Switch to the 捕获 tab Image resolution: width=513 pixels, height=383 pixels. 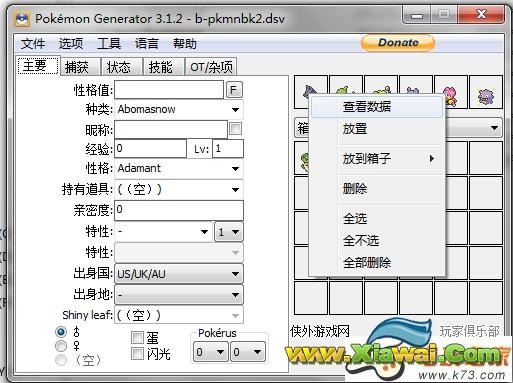(79, 67)
